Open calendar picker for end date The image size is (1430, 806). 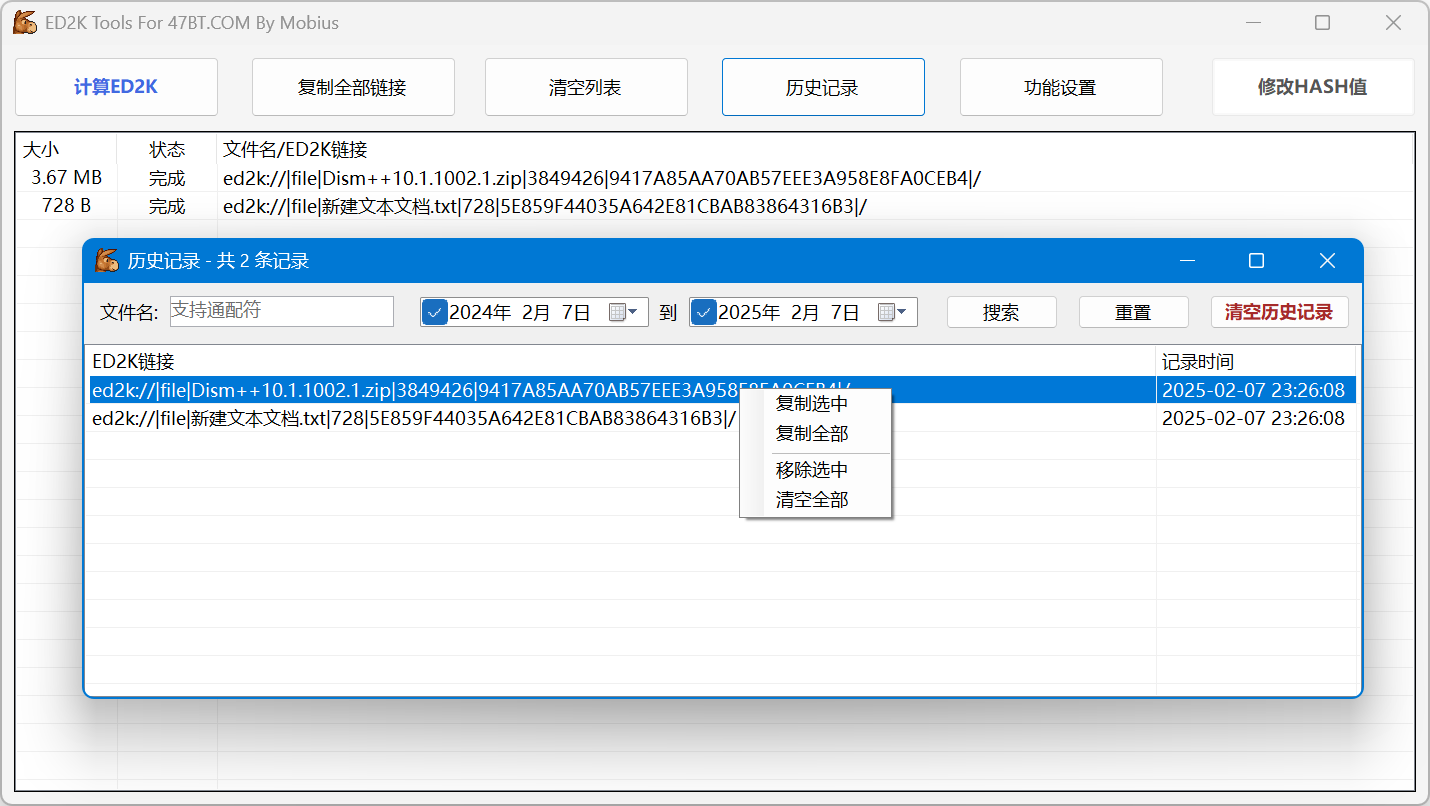[x=892, y=313]
